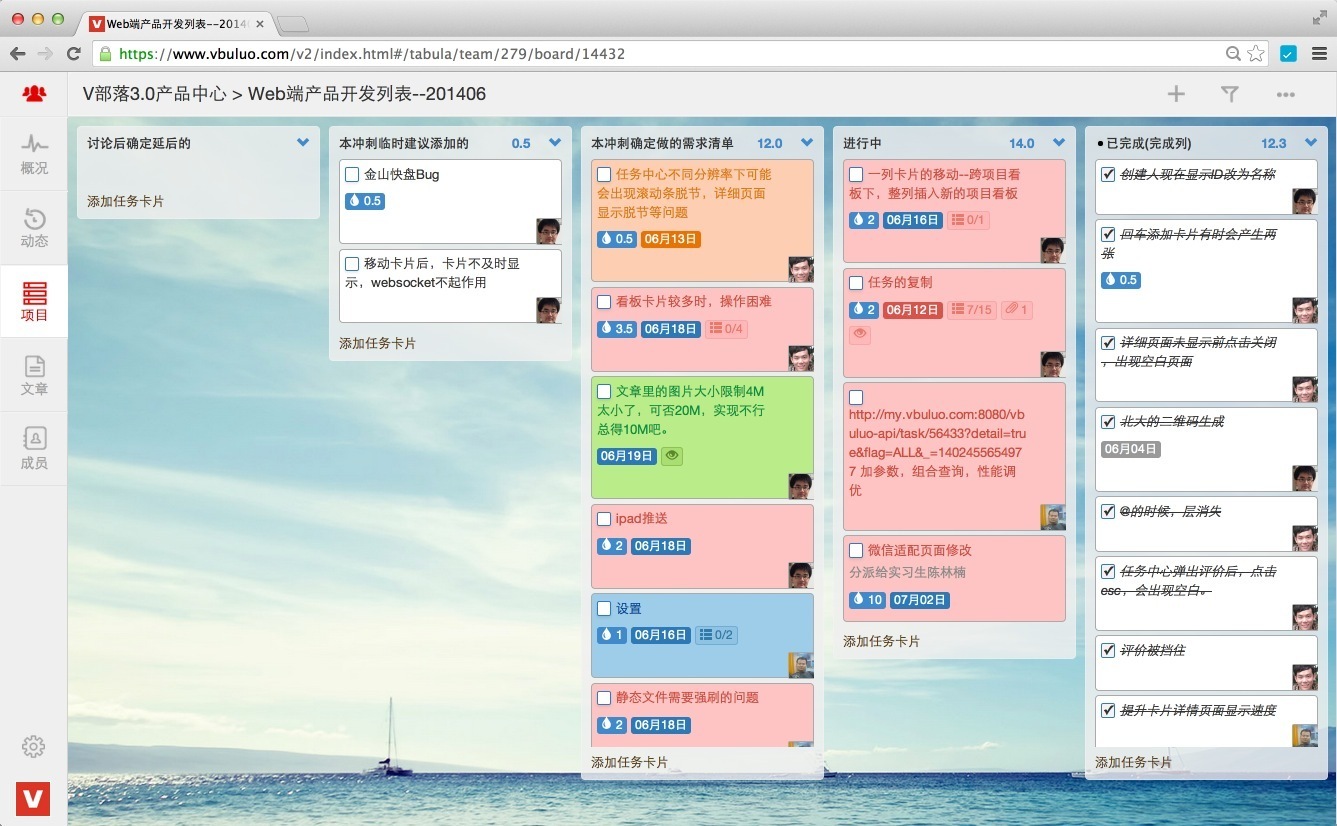This screenshot has width=1337, height=826.
Task: Open the filter funnel icon
Action: point(1230,94)
